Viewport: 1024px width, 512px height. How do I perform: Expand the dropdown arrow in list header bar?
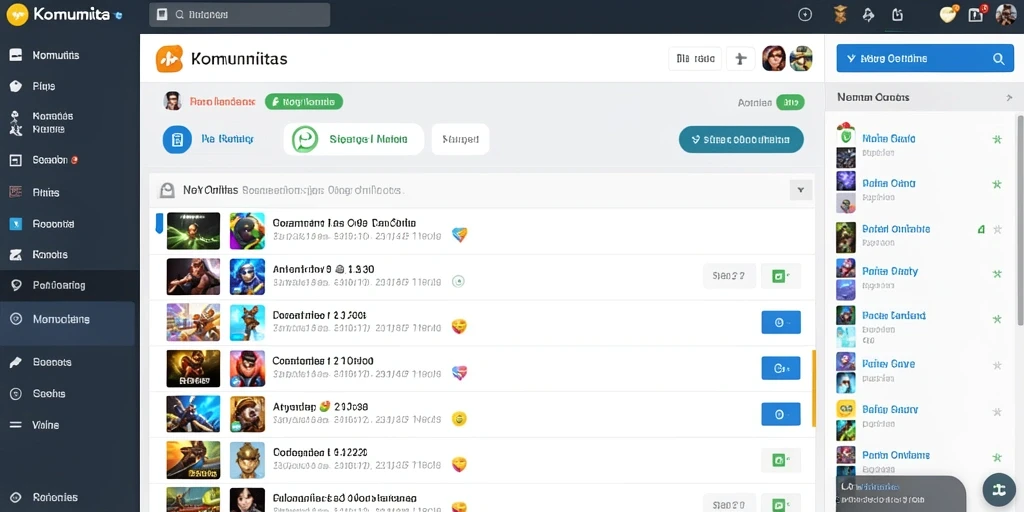click(801, 190)
